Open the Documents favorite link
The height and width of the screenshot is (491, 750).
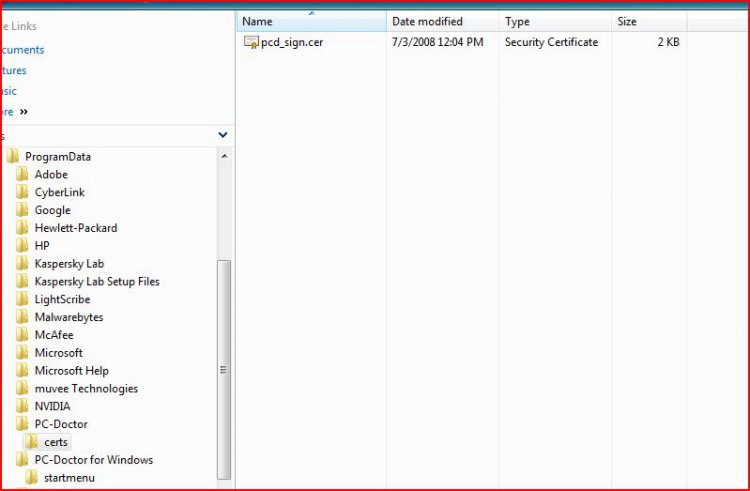22,50
